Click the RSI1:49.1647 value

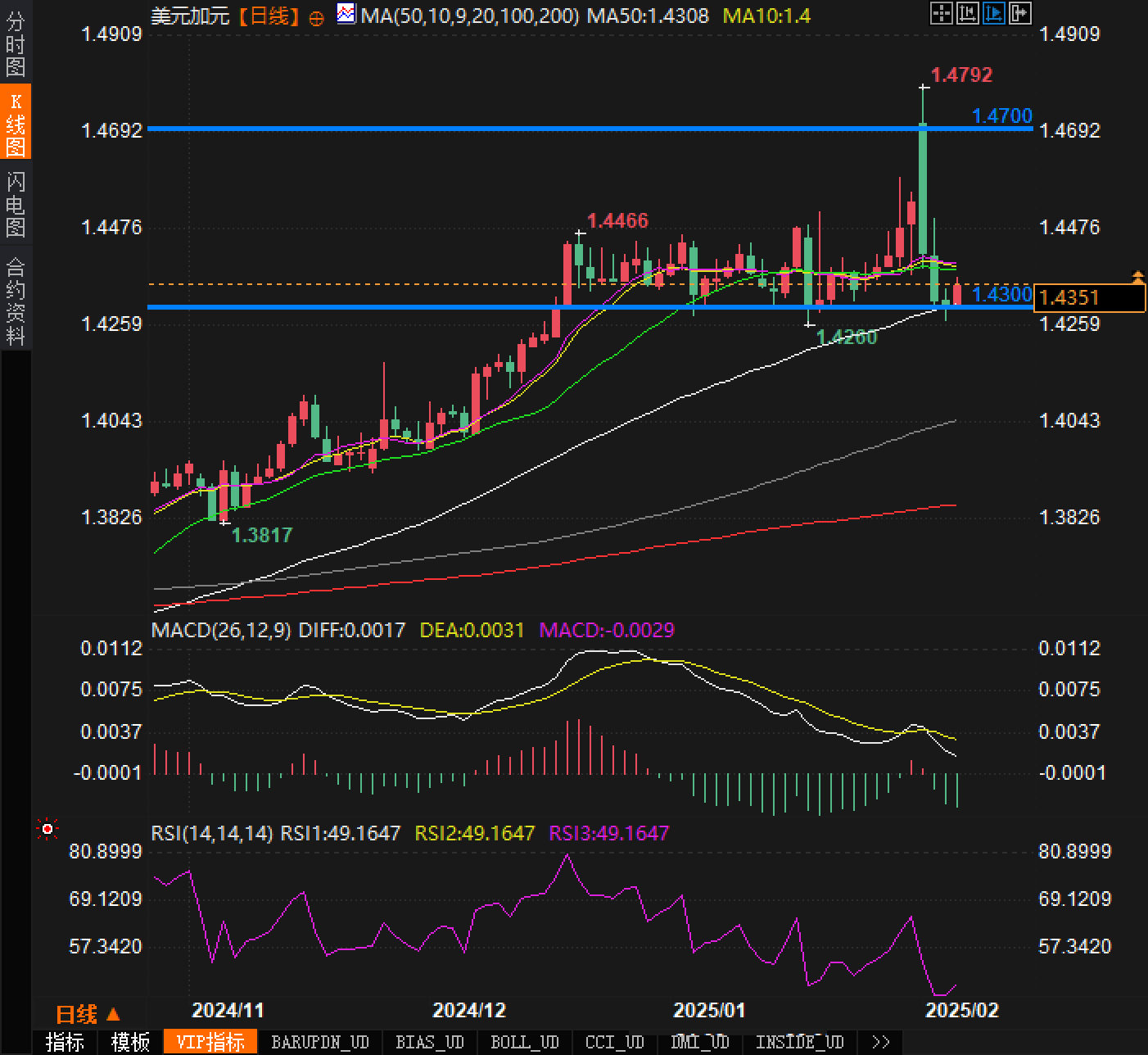click(x=341, y=833)
